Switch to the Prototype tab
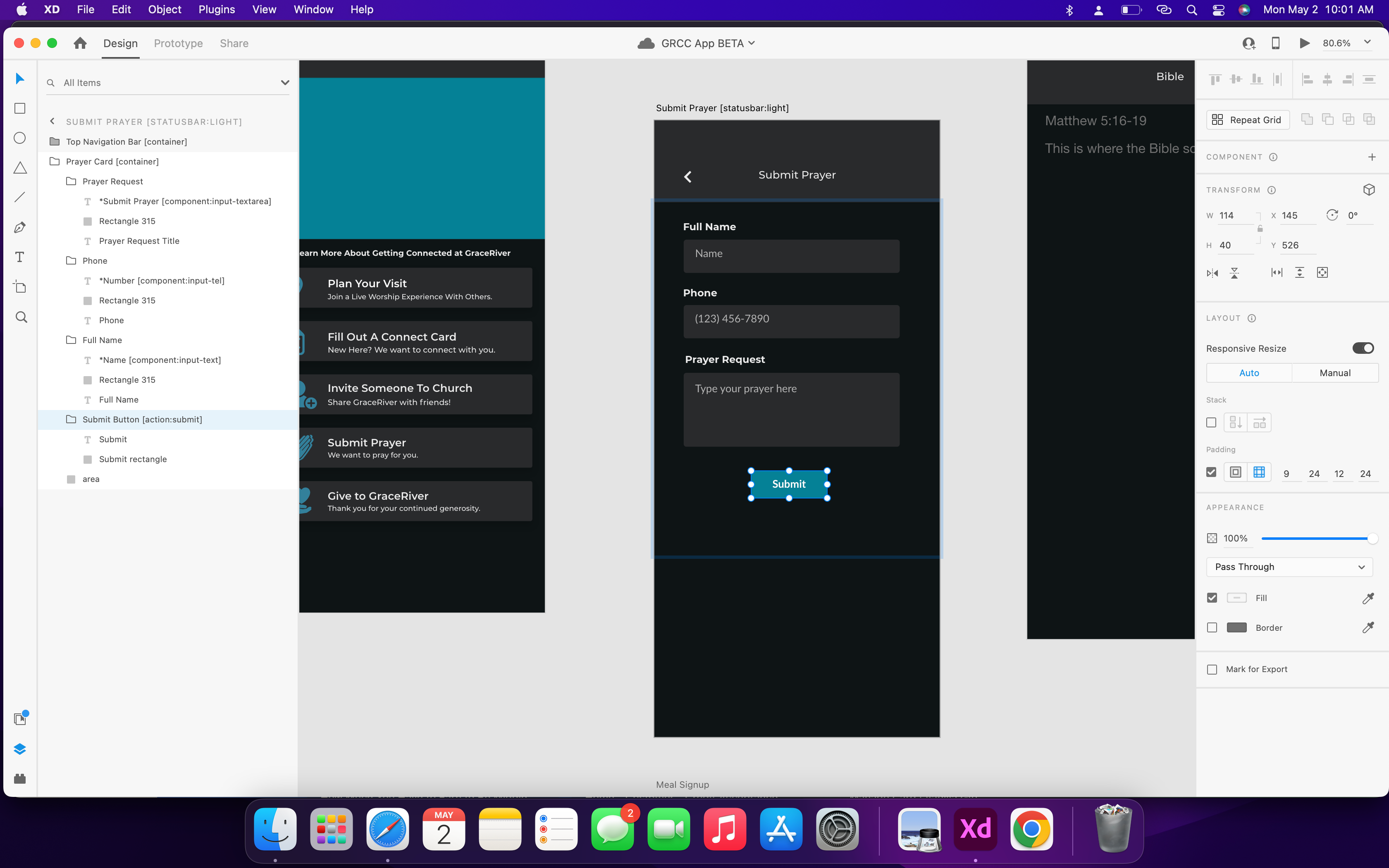Screen dimensions: 1389x868 coord(179,44)
